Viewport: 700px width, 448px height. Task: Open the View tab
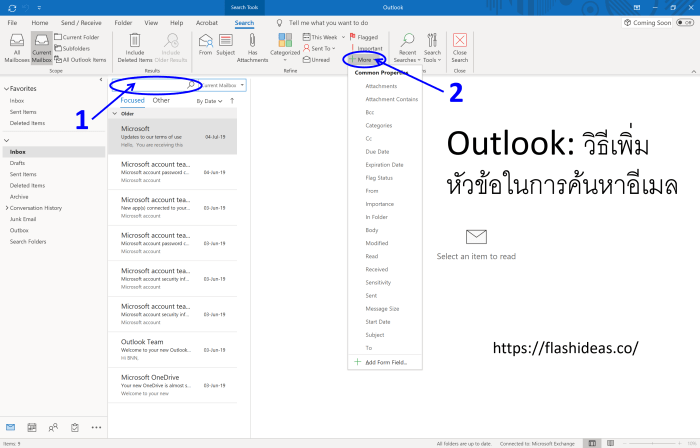pos(151,23)
